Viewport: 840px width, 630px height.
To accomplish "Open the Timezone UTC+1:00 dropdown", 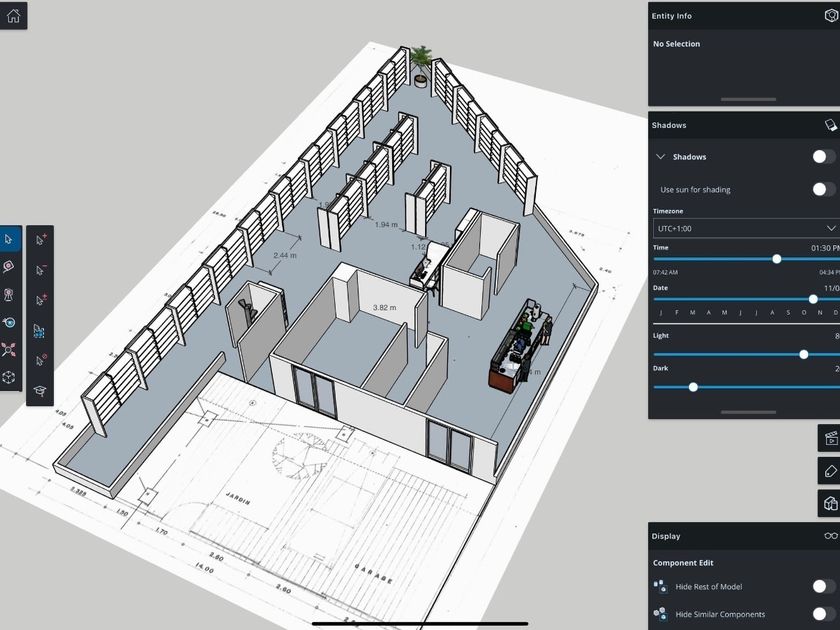I will coord(745,229).
